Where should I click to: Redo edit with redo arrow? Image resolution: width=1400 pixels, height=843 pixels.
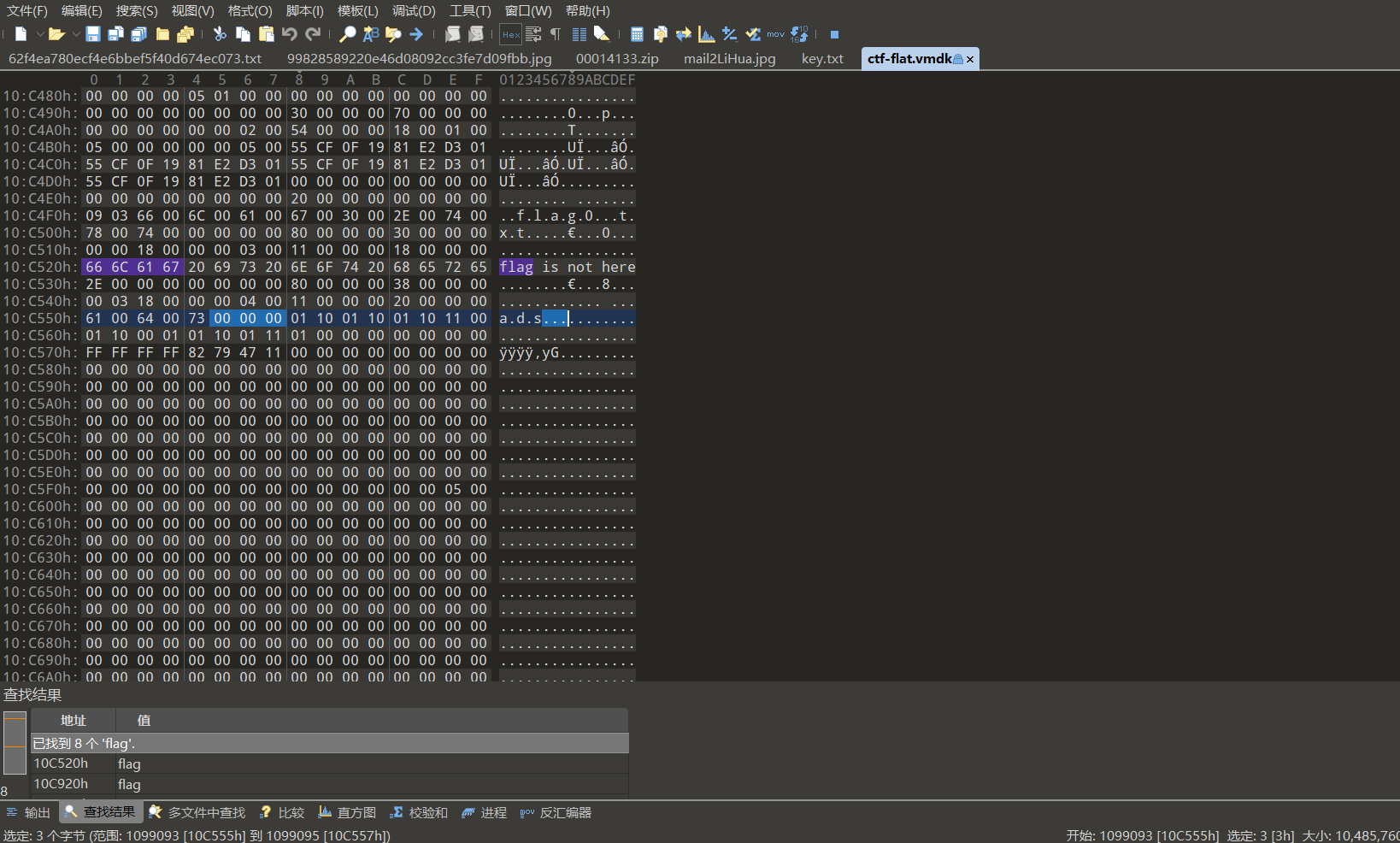313,34
